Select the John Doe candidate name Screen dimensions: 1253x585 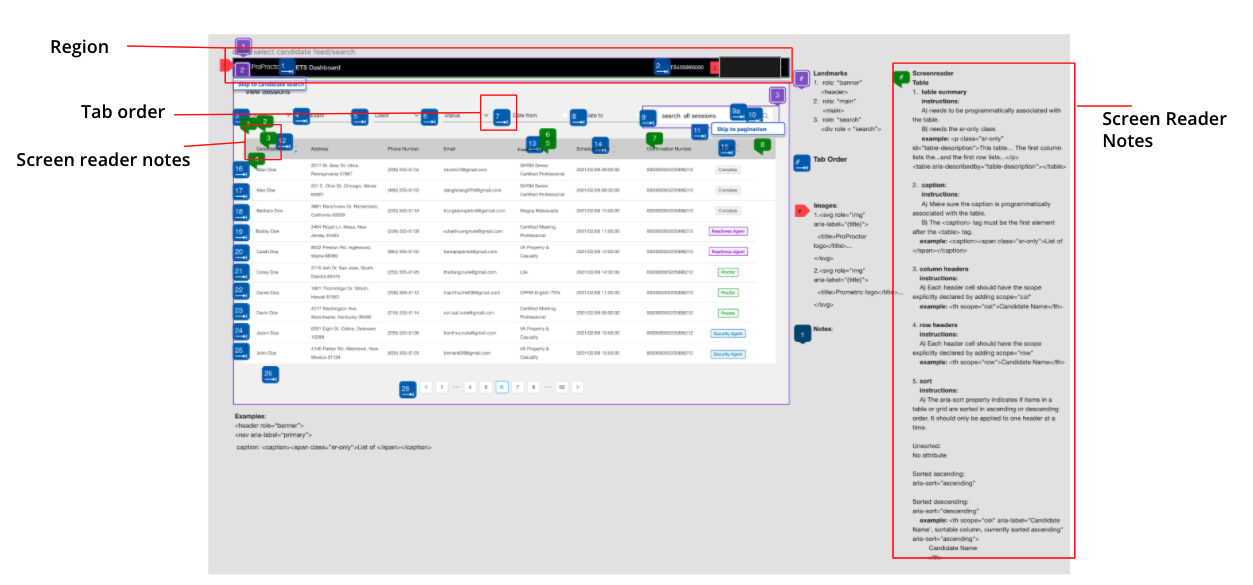click(266, 354)
